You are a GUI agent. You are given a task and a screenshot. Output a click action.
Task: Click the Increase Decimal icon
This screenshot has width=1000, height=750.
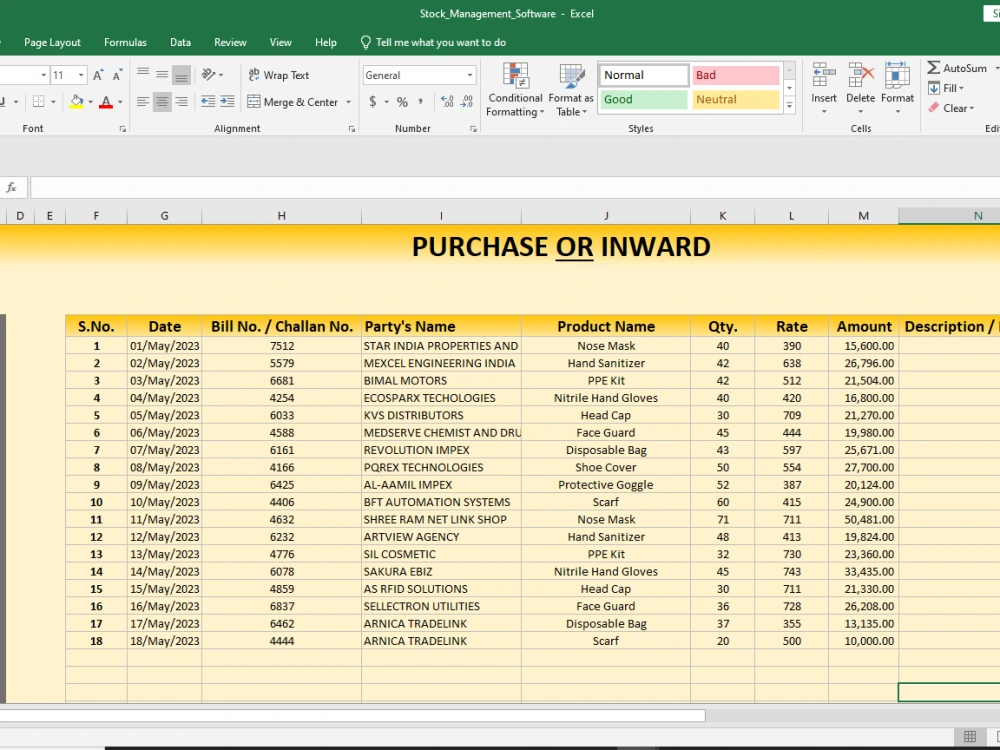click(447, 101)
